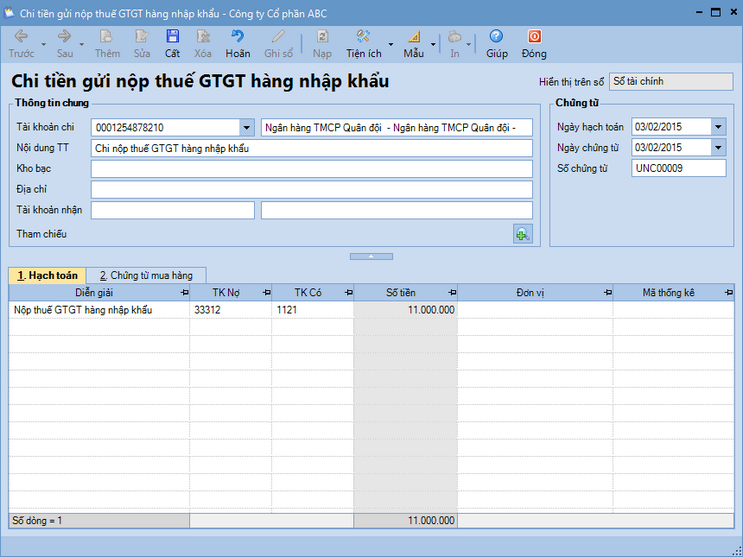Switch to 2. Chứng từ mua hàng tab
This screenshot has width=743, height=557.
[146, 275]
